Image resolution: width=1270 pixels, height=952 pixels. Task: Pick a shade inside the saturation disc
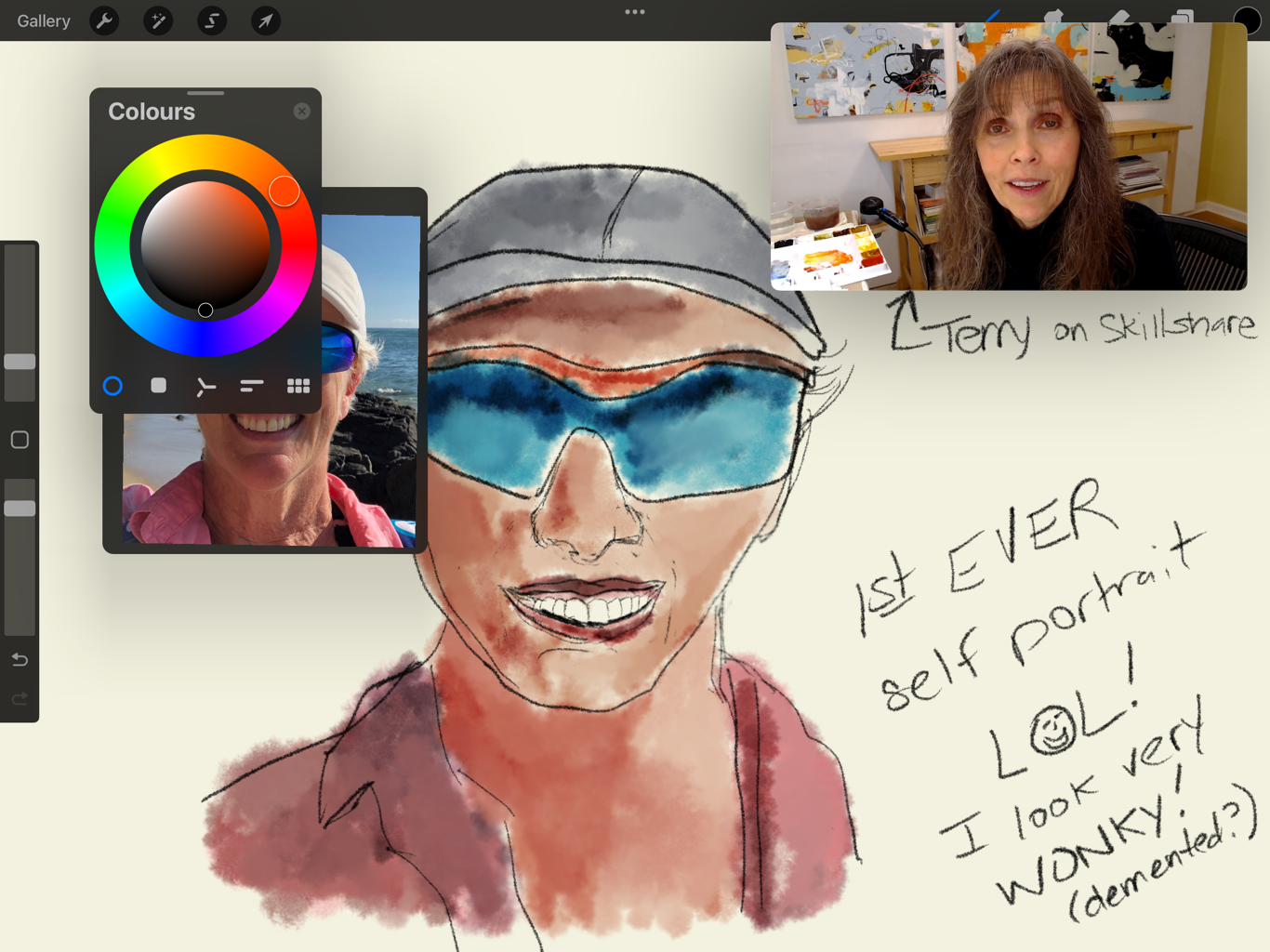[205, 245]
